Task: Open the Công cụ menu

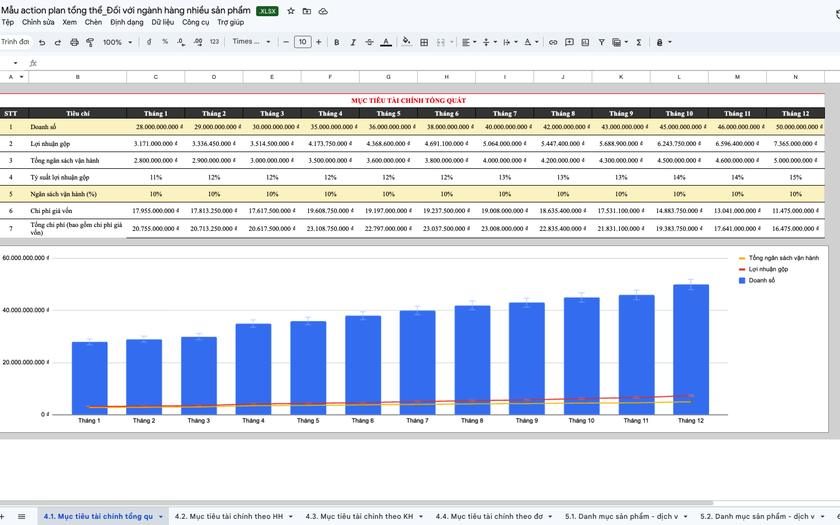Action: click(x=196, y=22)
